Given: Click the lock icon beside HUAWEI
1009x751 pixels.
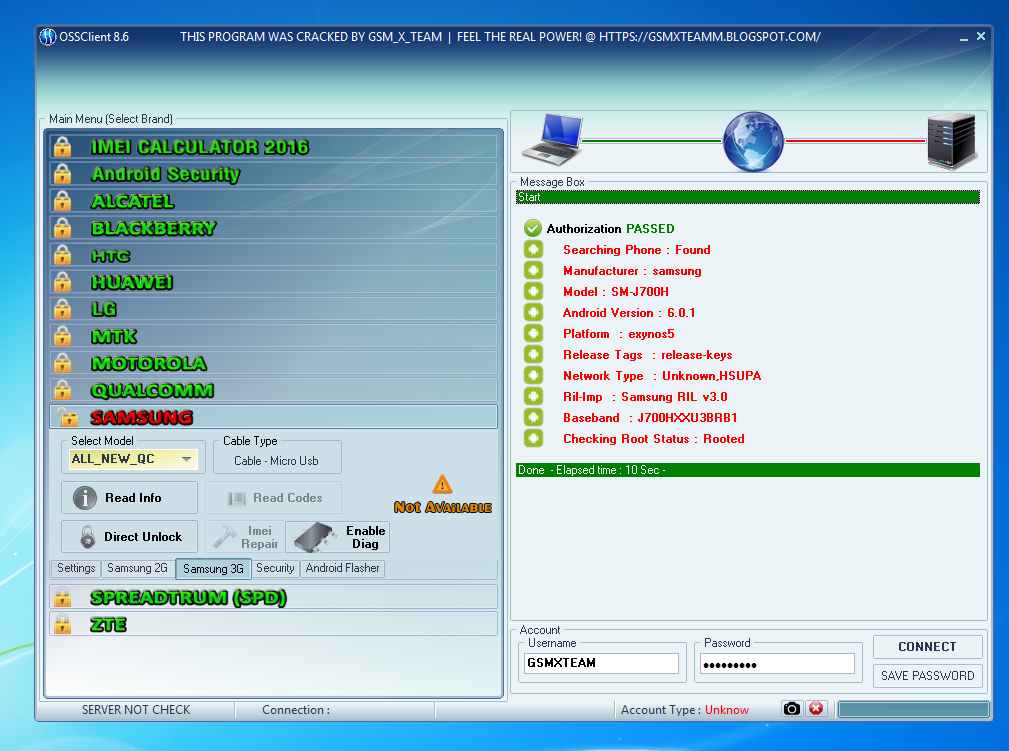Looking at the screenshot, I should pyautogui.click(x=62, y=282).
